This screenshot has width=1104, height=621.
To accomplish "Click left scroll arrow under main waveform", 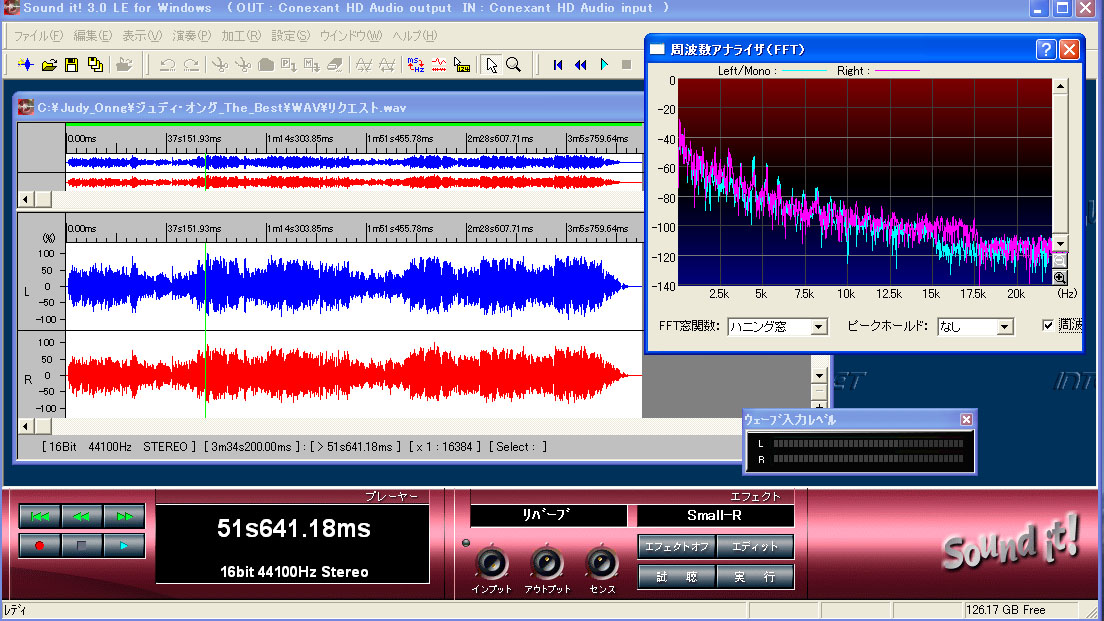I will 25,426.
